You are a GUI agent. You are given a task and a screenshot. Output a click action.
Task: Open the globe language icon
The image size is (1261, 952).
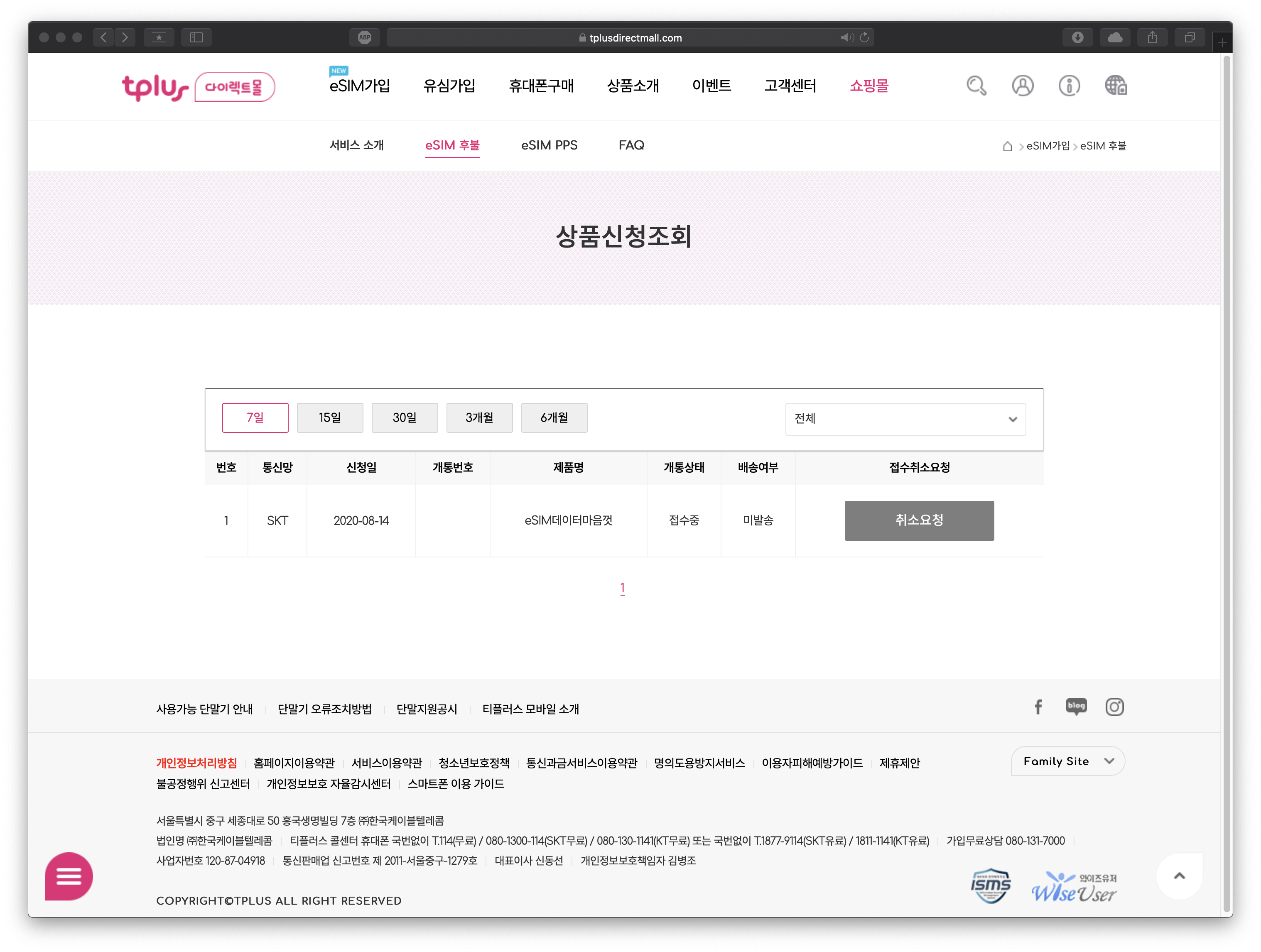click(x=1116, y=86)
